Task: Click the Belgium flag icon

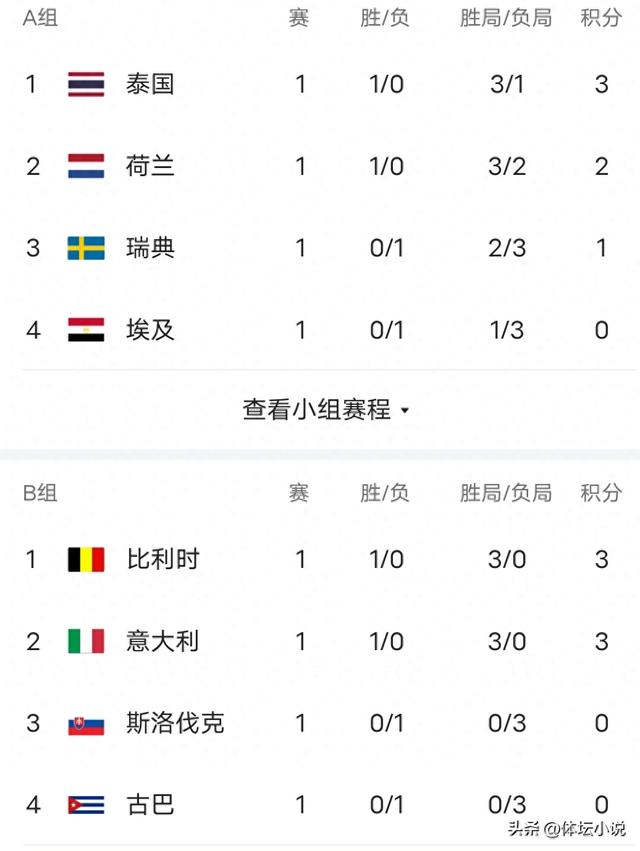Action: click(86, 560)
